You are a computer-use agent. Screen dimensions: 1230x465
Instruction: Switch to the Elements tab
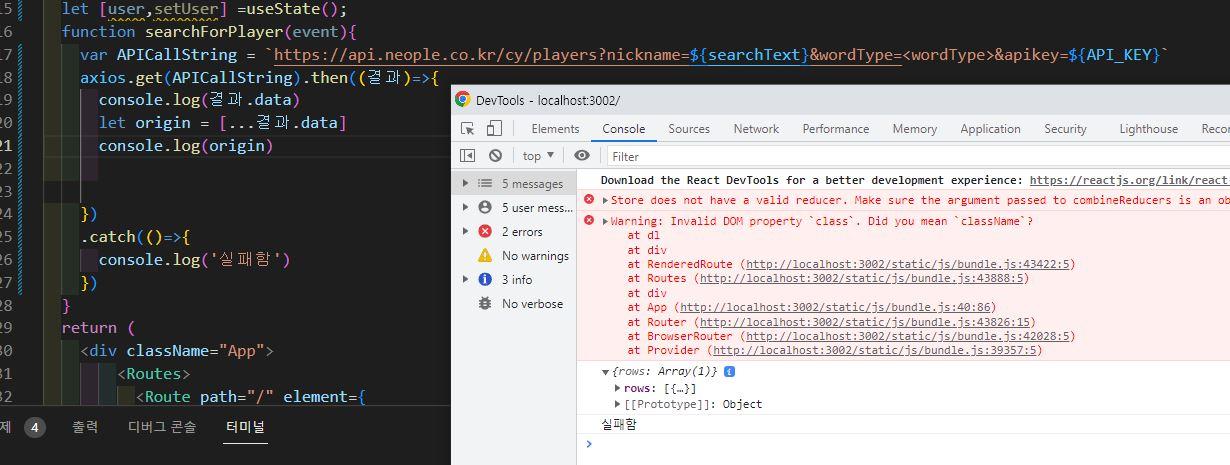(555, 129)
